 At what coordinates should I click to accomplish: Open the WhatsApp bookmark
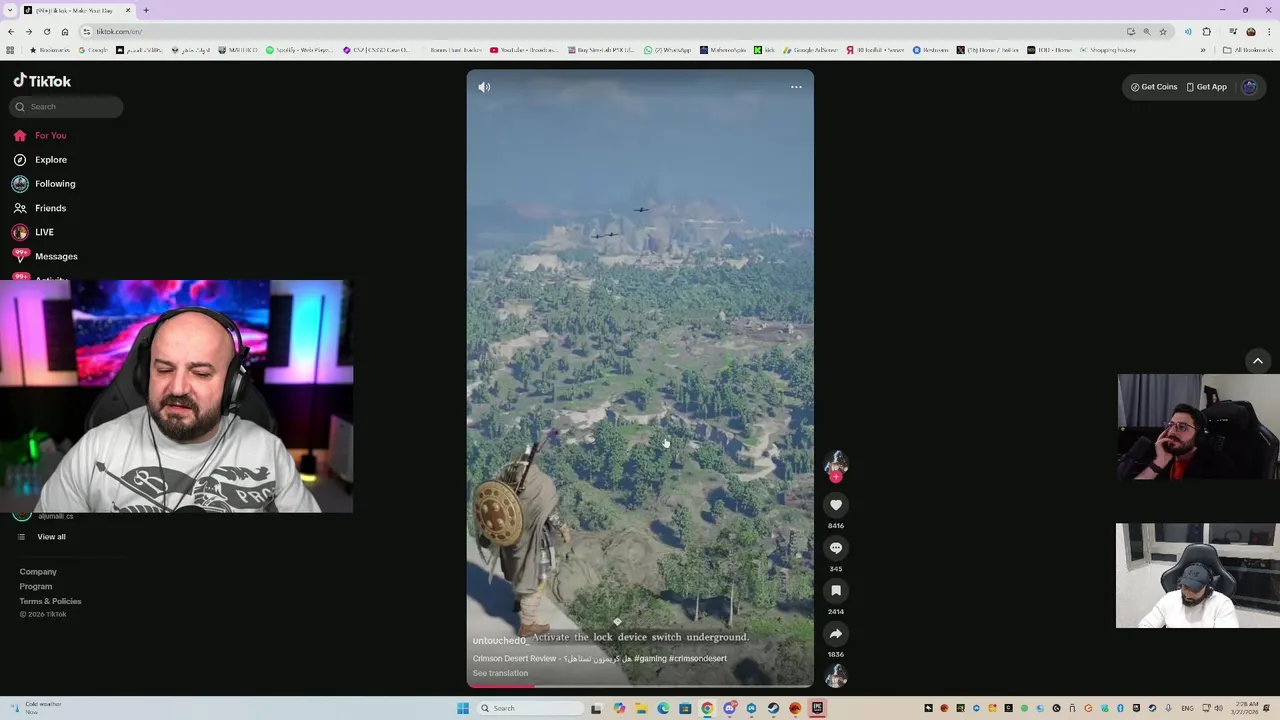pos(667,50)
